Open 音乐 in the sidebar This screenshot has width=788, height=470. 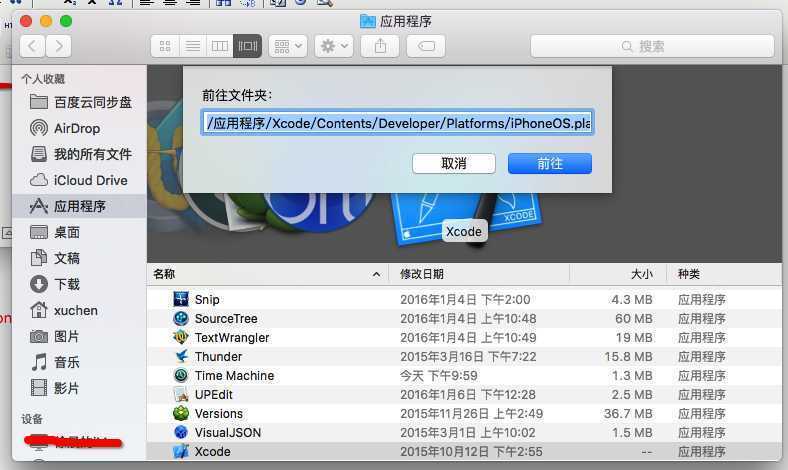point(55,362)
